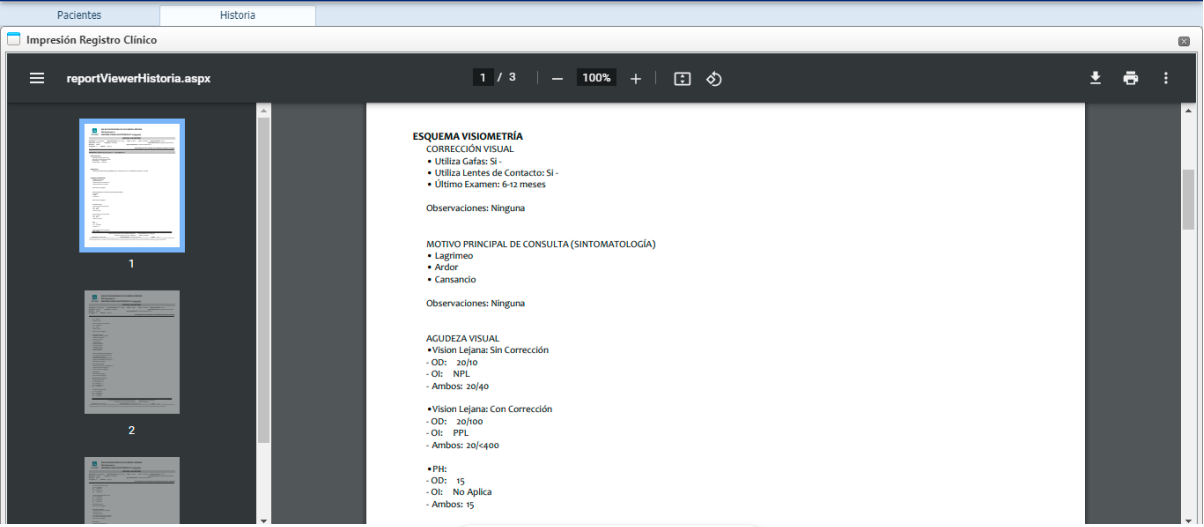This screenshot has height=527, width=1204.
Task: Download the PDF report
Action: [x=1095, y=78]
